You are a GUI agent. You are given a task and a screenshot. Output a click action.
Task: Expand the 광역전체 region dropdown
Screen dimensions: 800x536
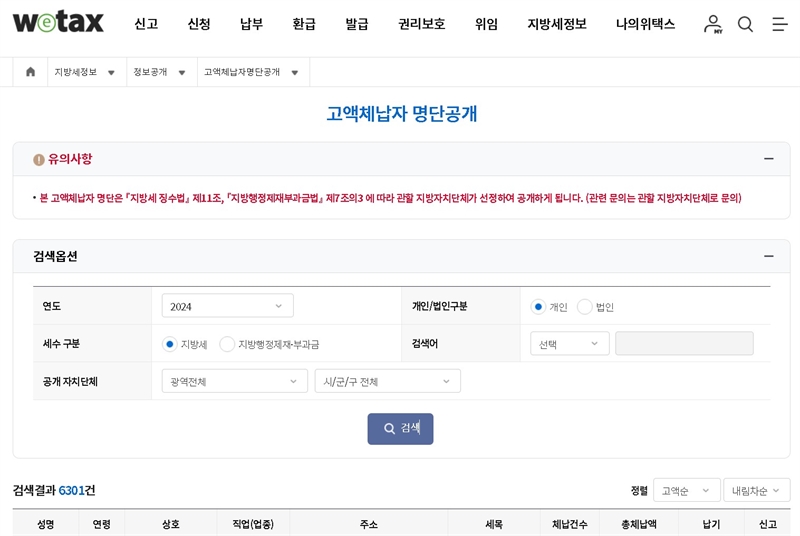[234, 381]
